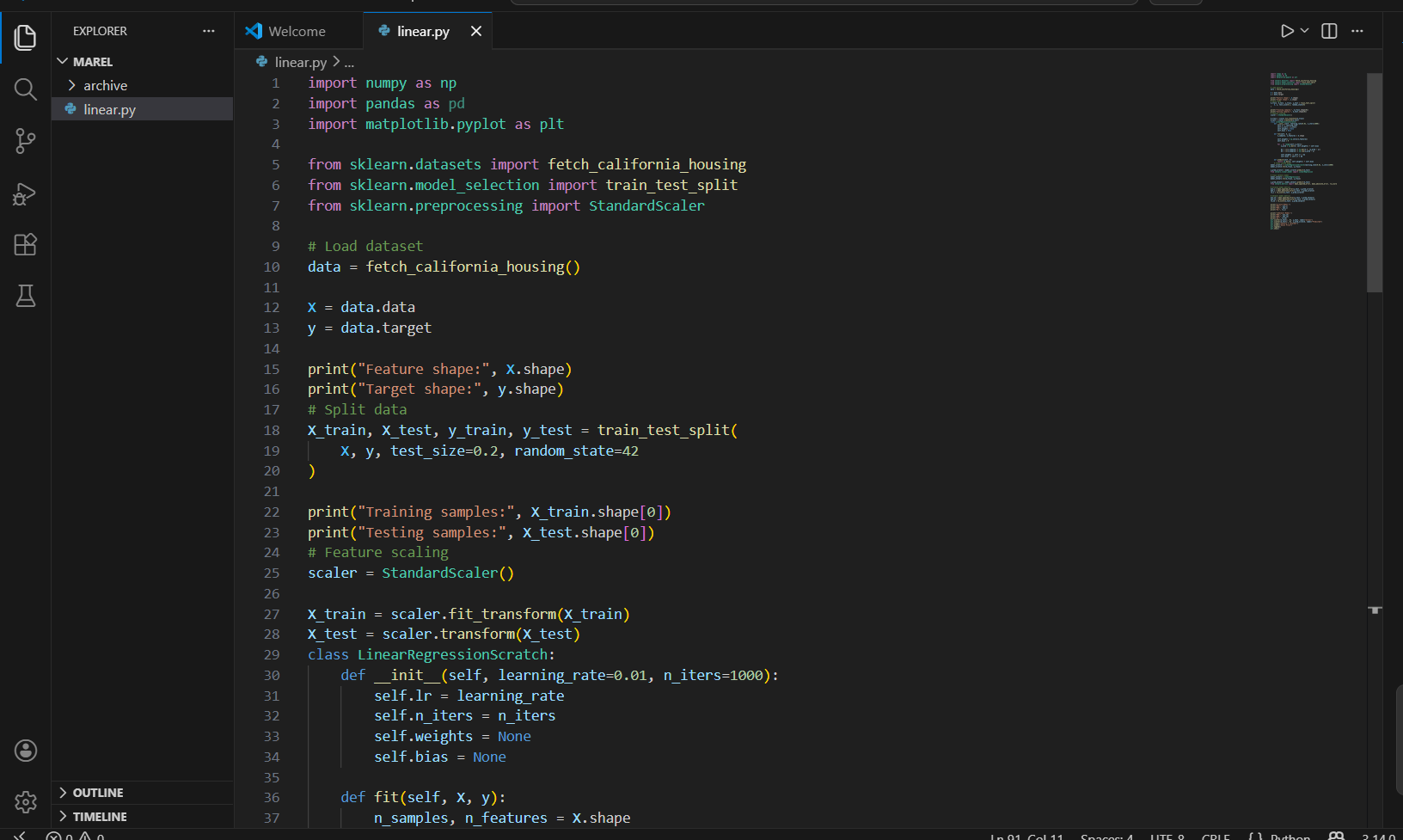Switch to the Welcome tab

pos(297,31)
